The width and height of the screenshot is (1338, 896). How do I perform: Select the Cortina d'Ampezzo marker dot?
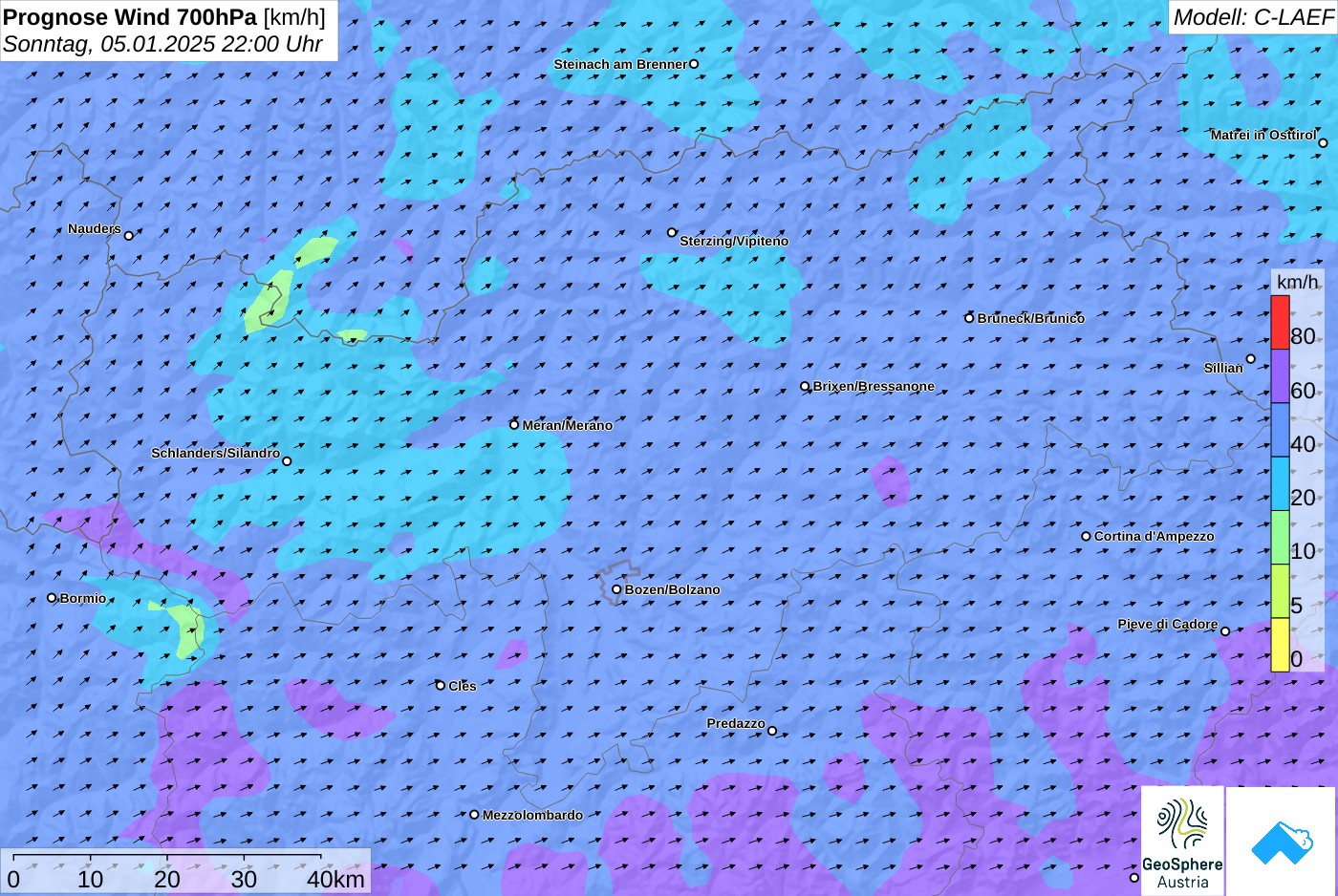[1086, 536]
